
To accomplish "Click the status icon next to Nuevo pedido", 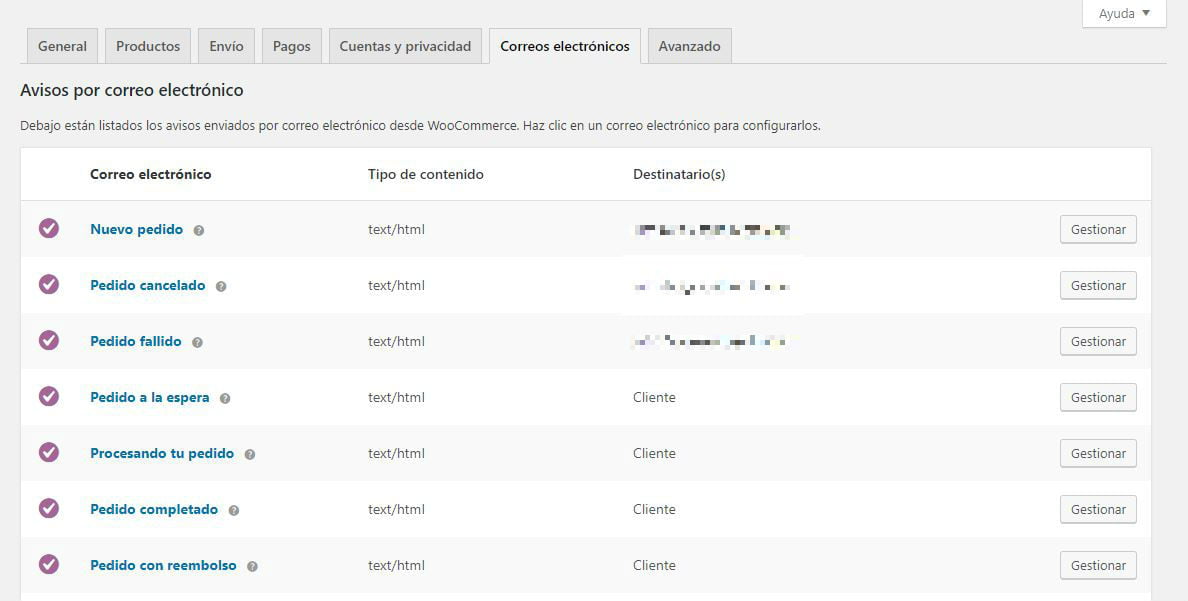I will click(49, 229).
